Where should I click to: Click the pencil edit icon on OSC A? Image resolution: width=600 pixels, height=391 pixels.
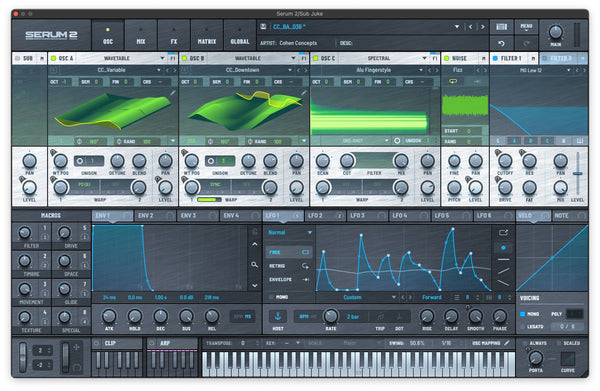click(173, 93)
